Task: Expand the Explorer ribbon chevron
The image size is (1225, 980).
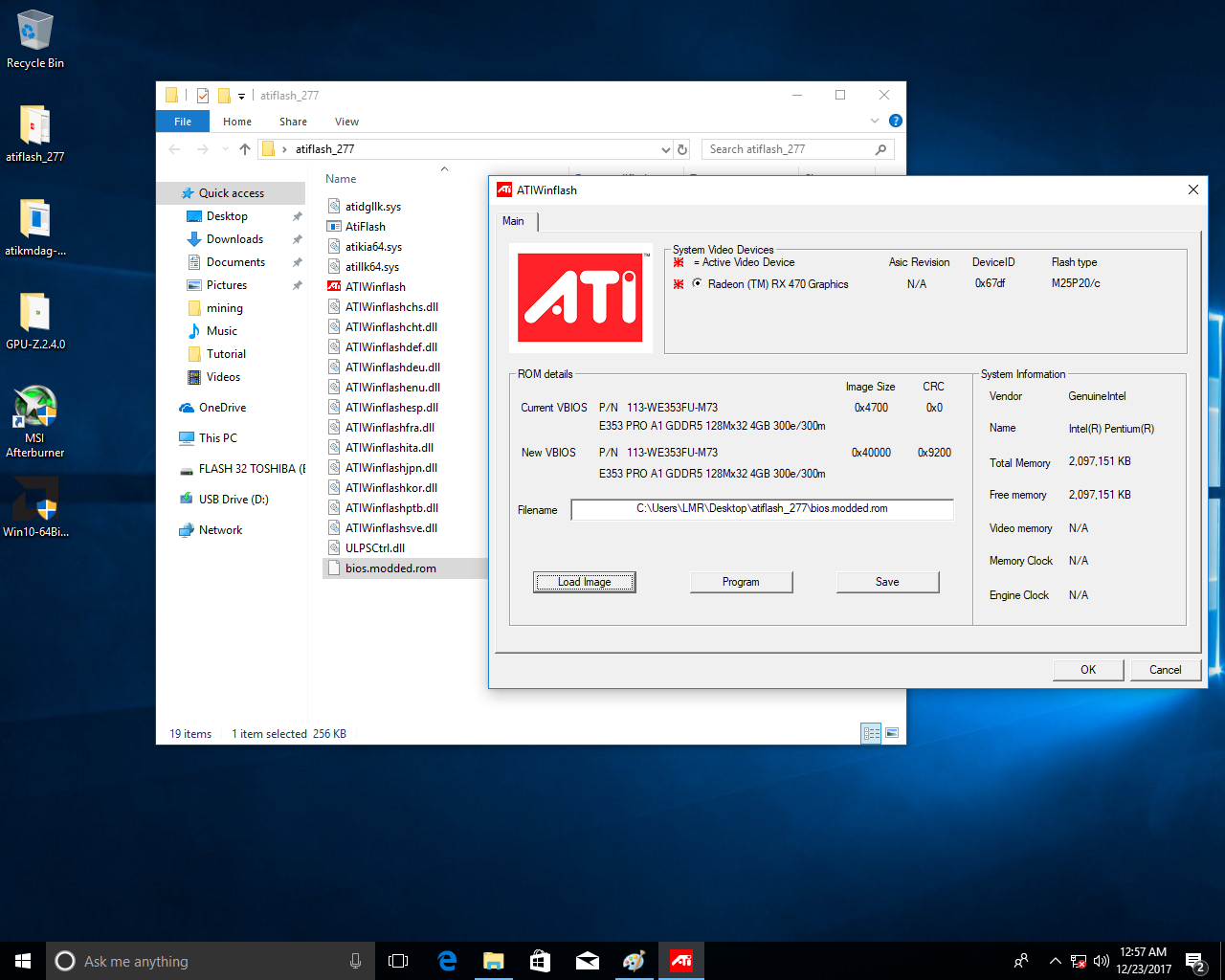Action: 874,121
